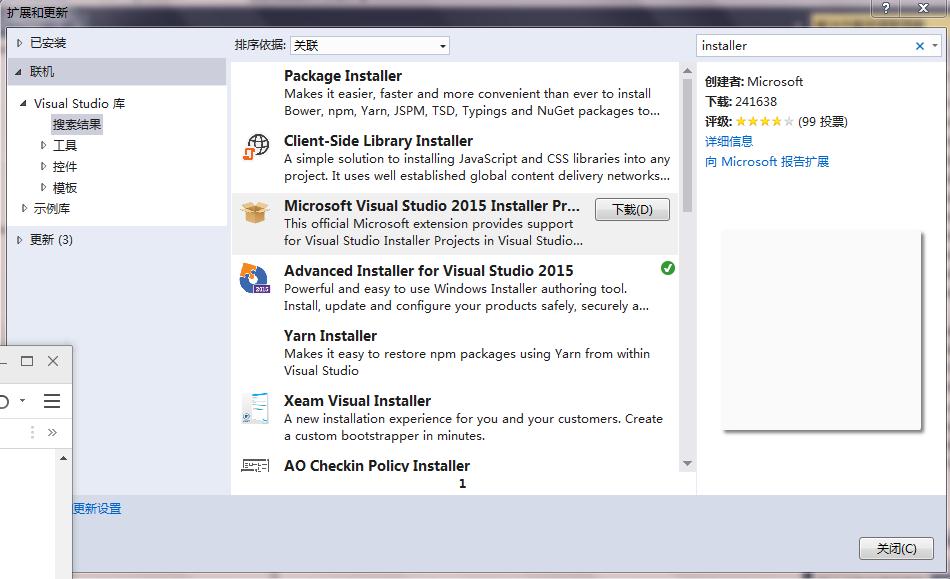950x579 pixels.
Task: Select the Visual Studio 库 item
Action: (x=79, y=104)
